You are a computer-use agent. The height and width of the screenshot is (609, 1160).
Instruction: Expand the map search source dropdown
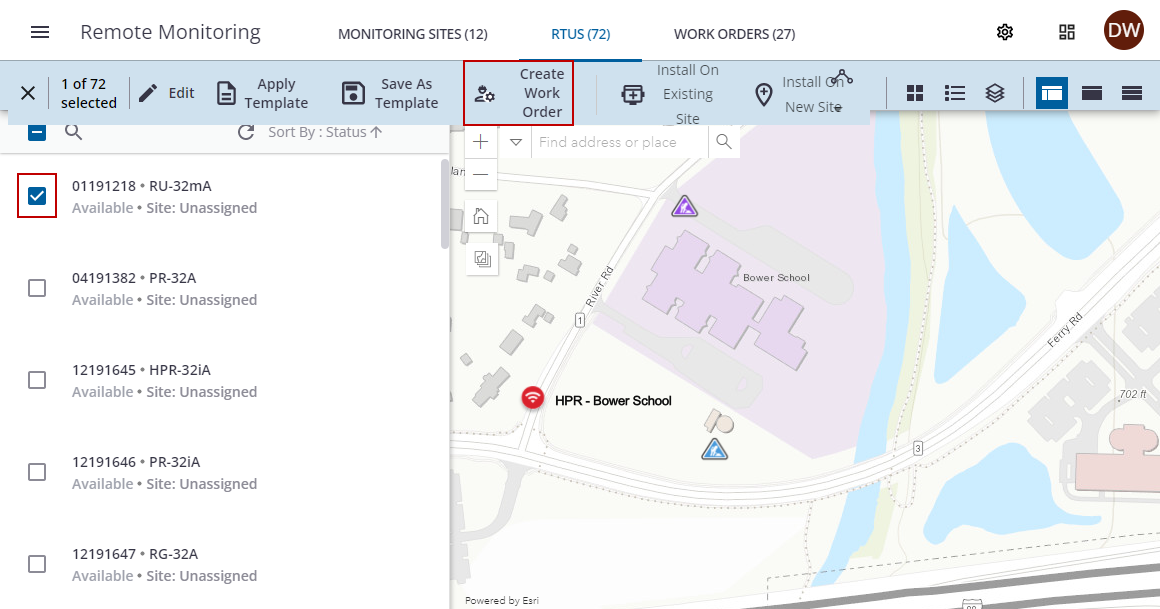point(516,142)
